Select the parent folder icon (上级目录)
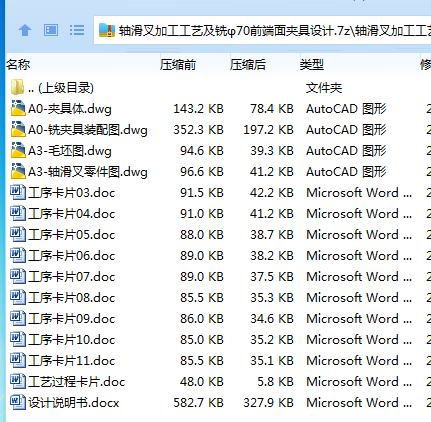The width and height of the screenshot is (431, 422). pos(17,87)
